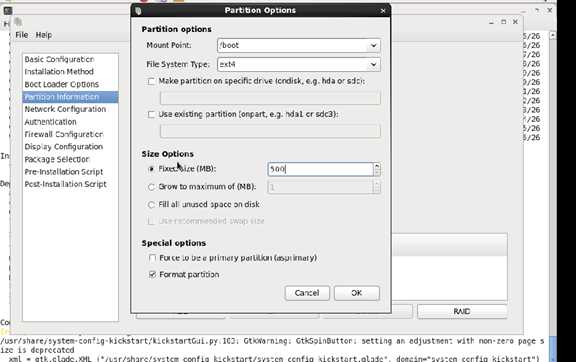Open the File menu in Kickstart Configurator
This screenshot has height=362, width=576.
point(22,35)
